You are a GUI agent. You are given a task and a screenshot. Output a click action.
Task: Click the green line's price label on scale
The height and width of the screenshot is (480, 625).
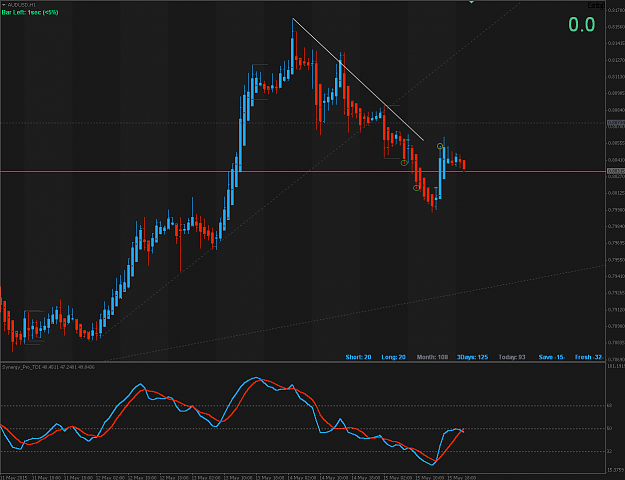pyautogui.click(x=616, y=171)
